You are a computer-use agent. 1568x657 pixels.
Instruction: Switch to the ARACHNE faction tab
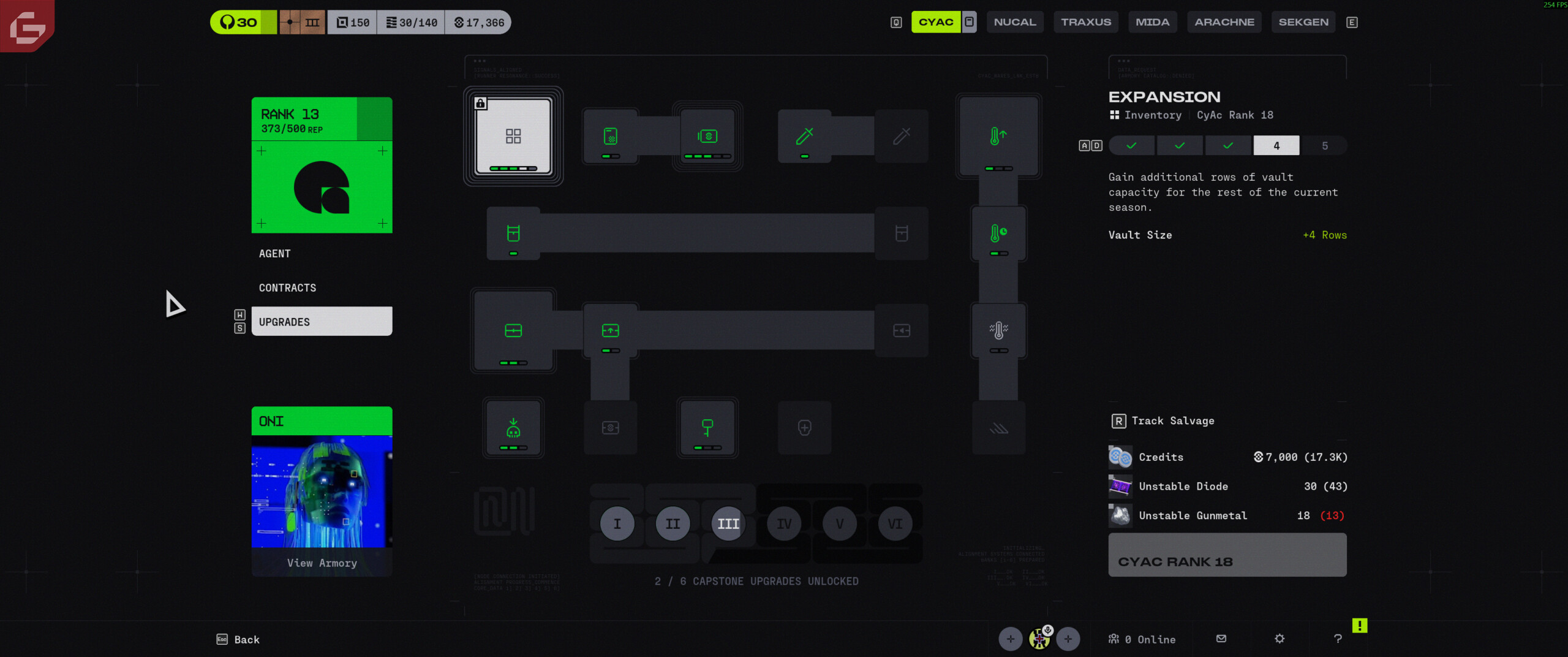[1224, 22]
